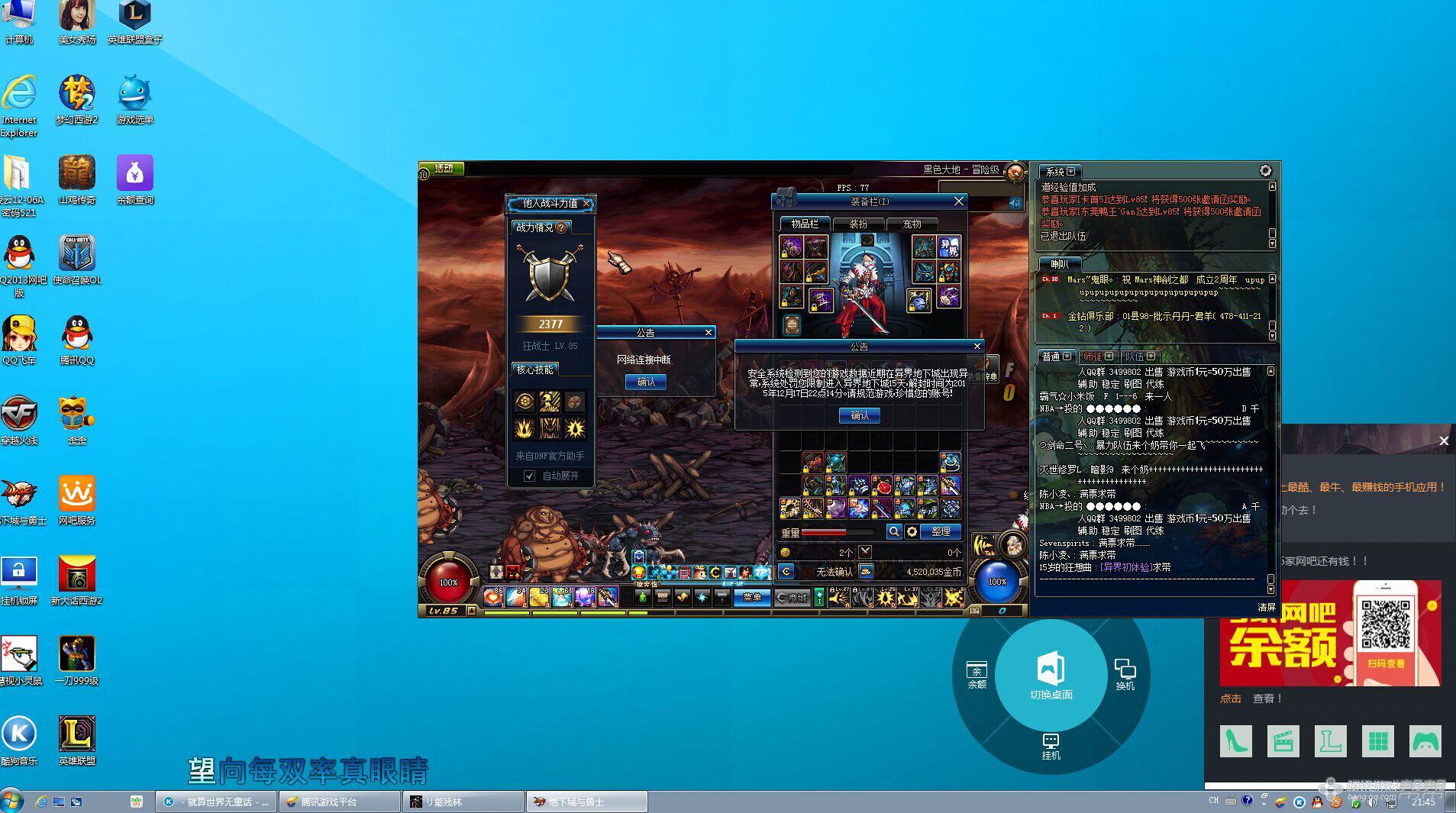Image resolution: width=1456 pixels, height=813 pixels.
Task: Open Internet Explorer desktop shortcut
Action: [19, 106]
